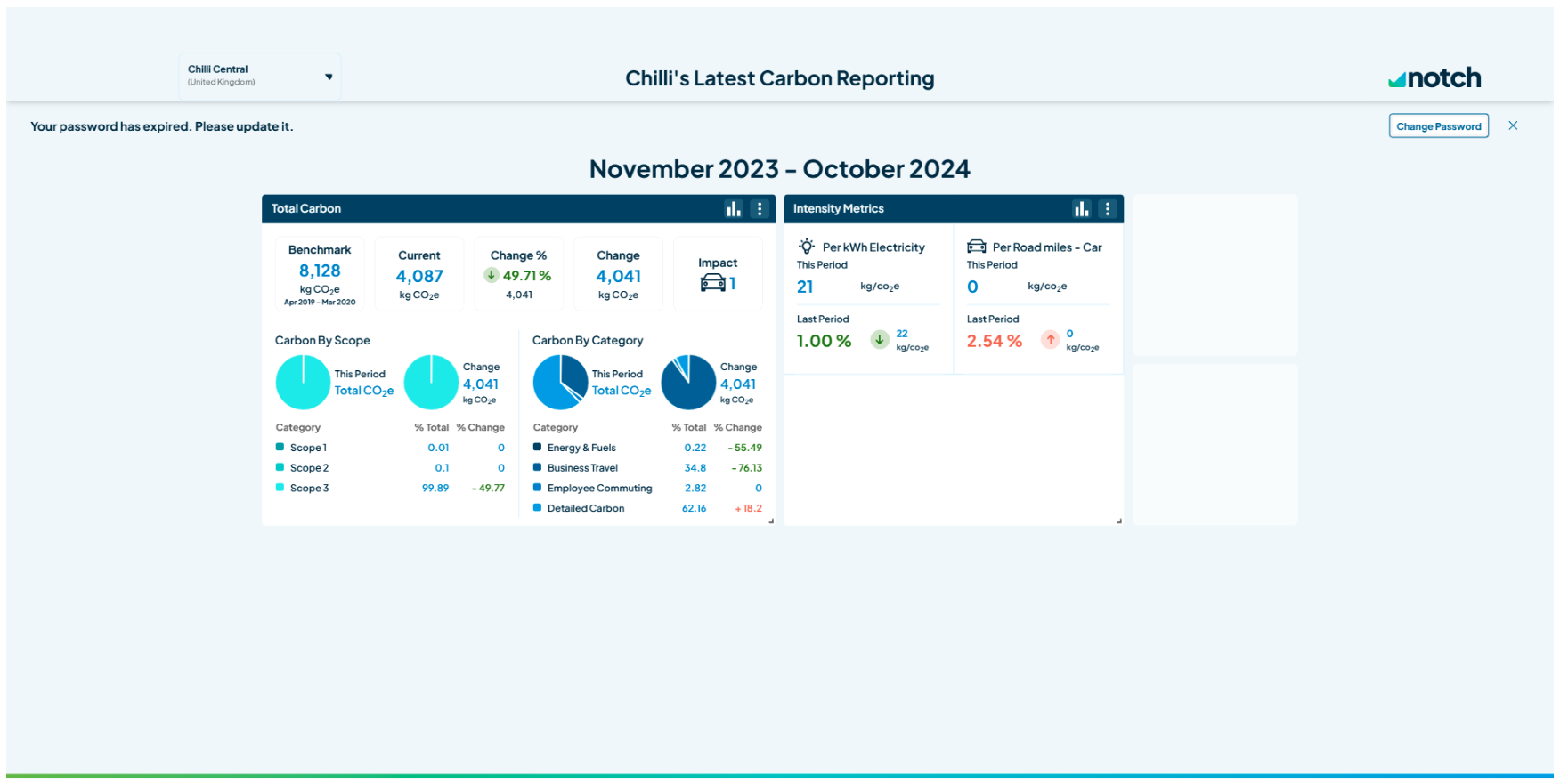The image size is (1560, 784).
Task: Open three-dot menu in Total Carbon header
Action: tap(760, 209)
